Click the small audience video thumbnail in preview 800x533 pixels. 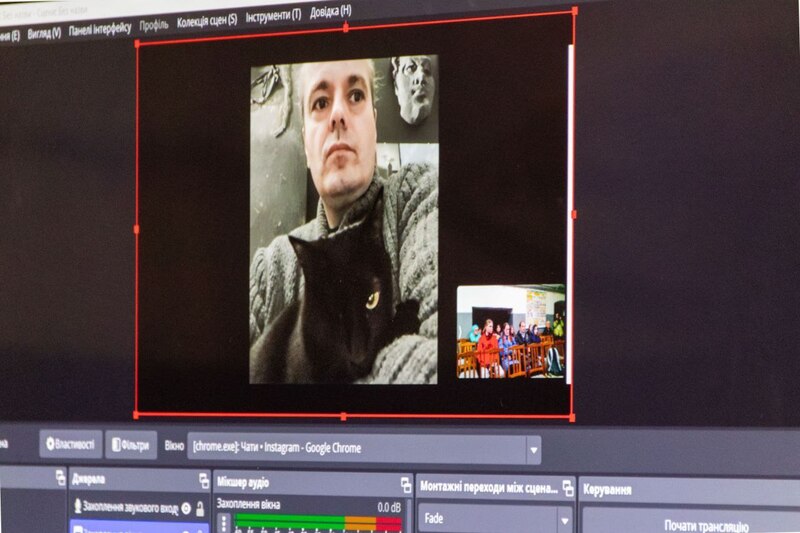coord(511,332)
